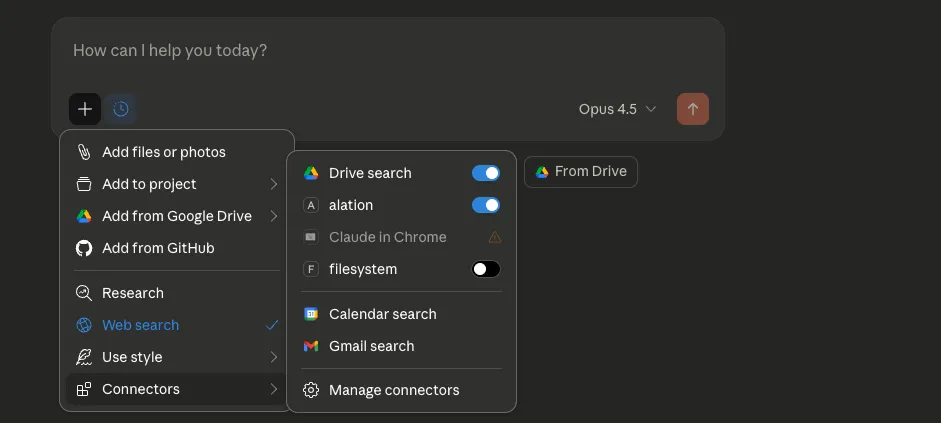Click the Google Calendar icon
This screenshot has width=941, height=423.
[311, 314]
